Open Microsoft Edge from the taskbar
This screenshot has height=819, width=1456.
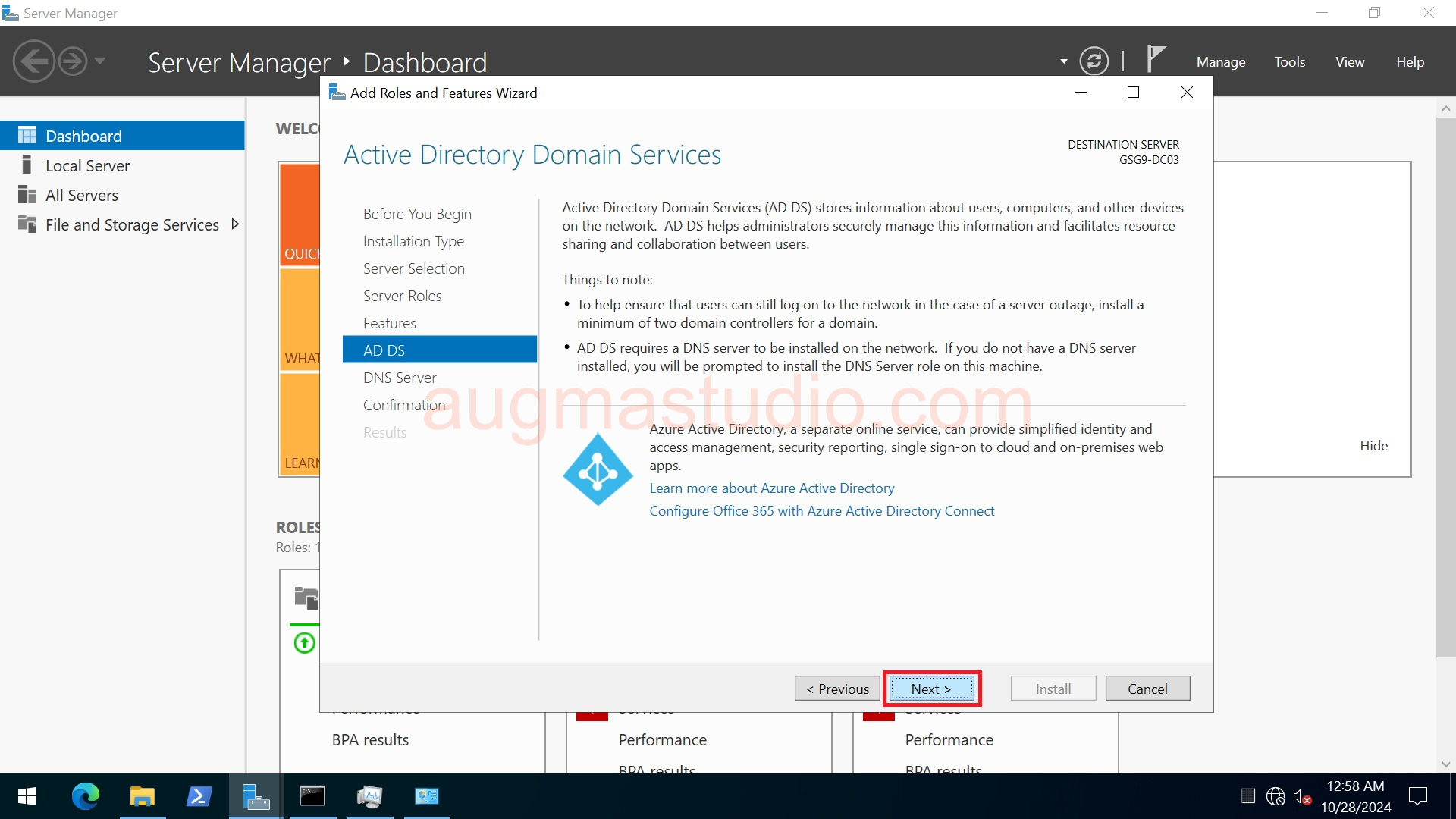point(85,796)
